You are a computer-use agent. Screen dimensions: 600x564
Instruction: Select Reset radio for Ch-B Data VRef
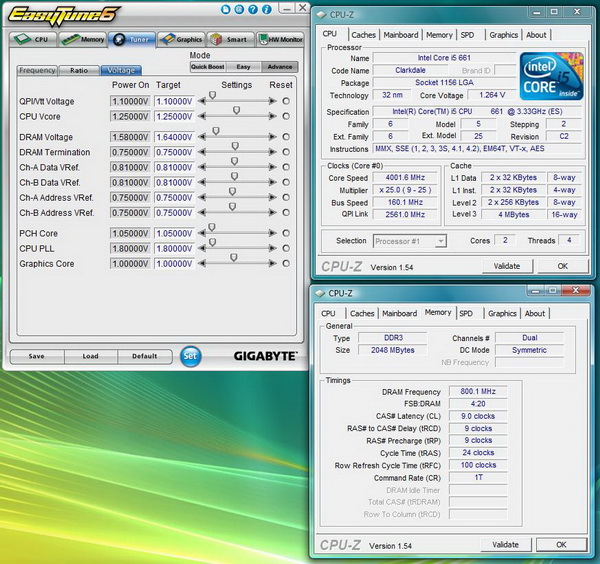[x=286, y=182]
